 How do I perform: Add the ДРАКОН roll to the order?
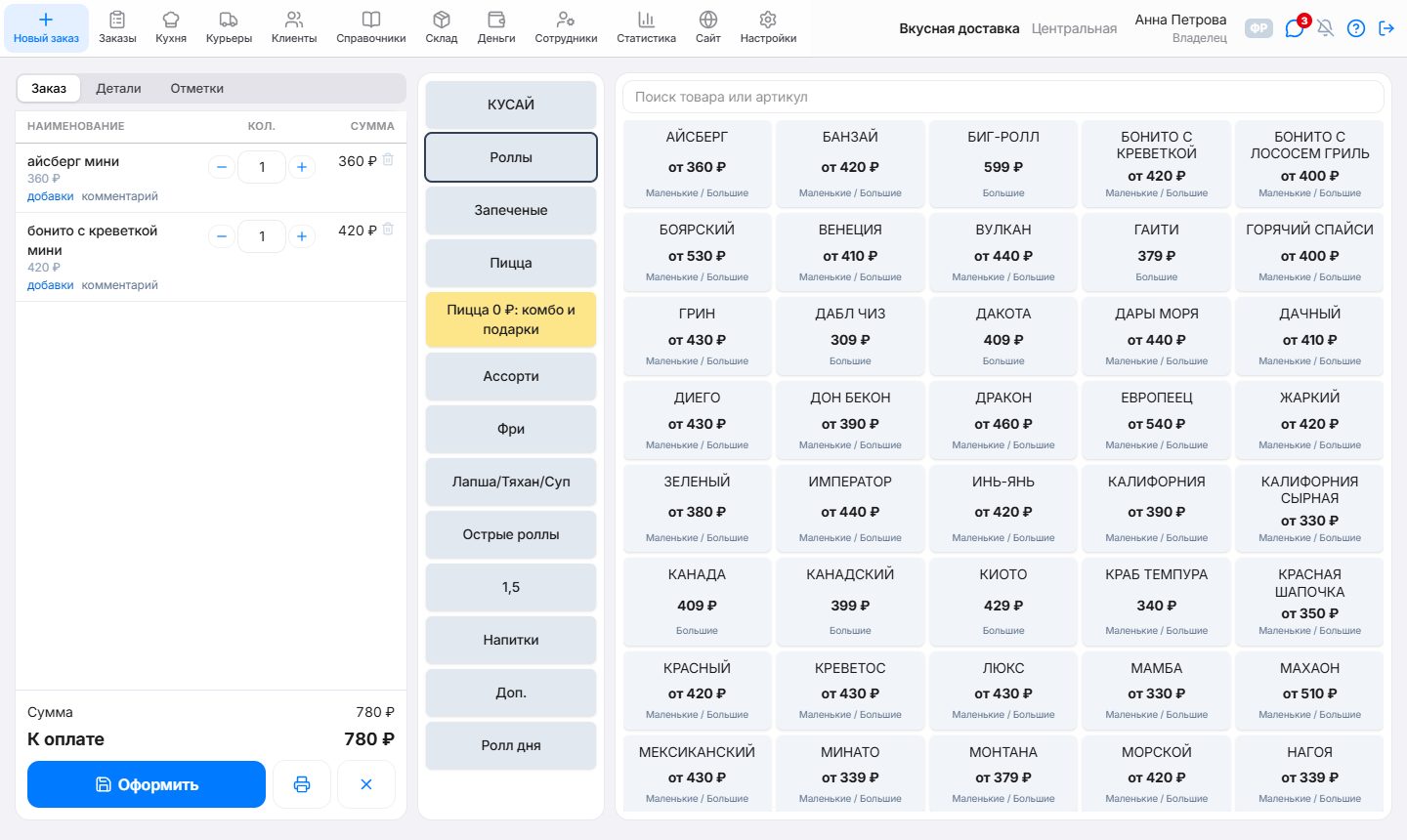coord(1003,419)
